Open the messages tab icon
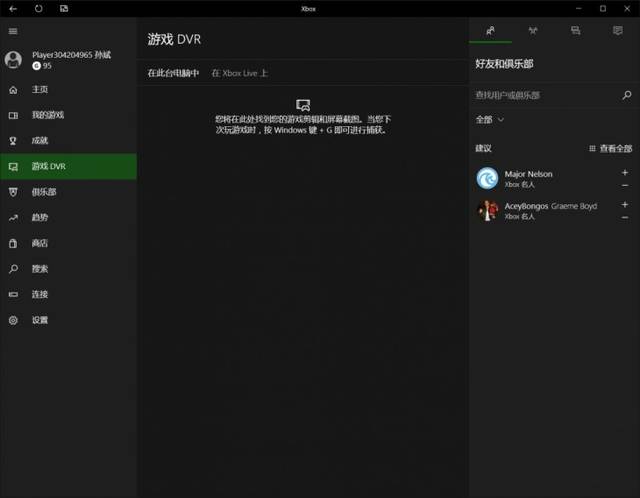The height and width of the screenshot is (498, 640). [576, 31]
